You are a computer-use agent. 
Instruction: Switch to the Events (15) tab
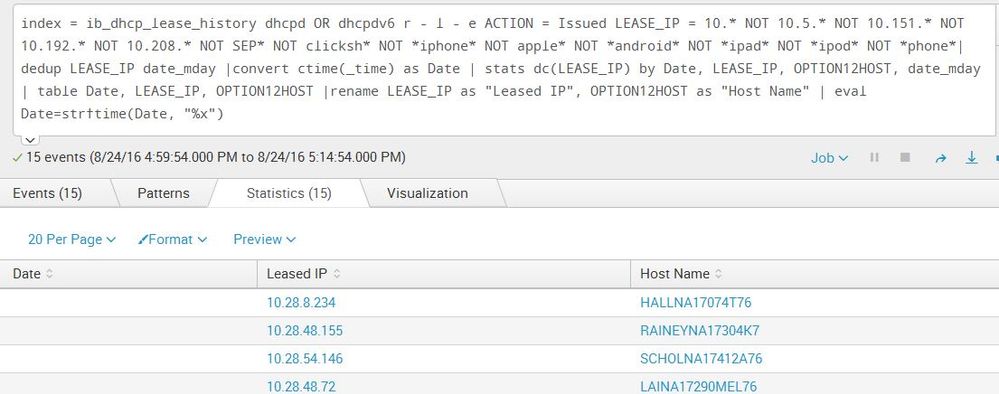(47, 193)
